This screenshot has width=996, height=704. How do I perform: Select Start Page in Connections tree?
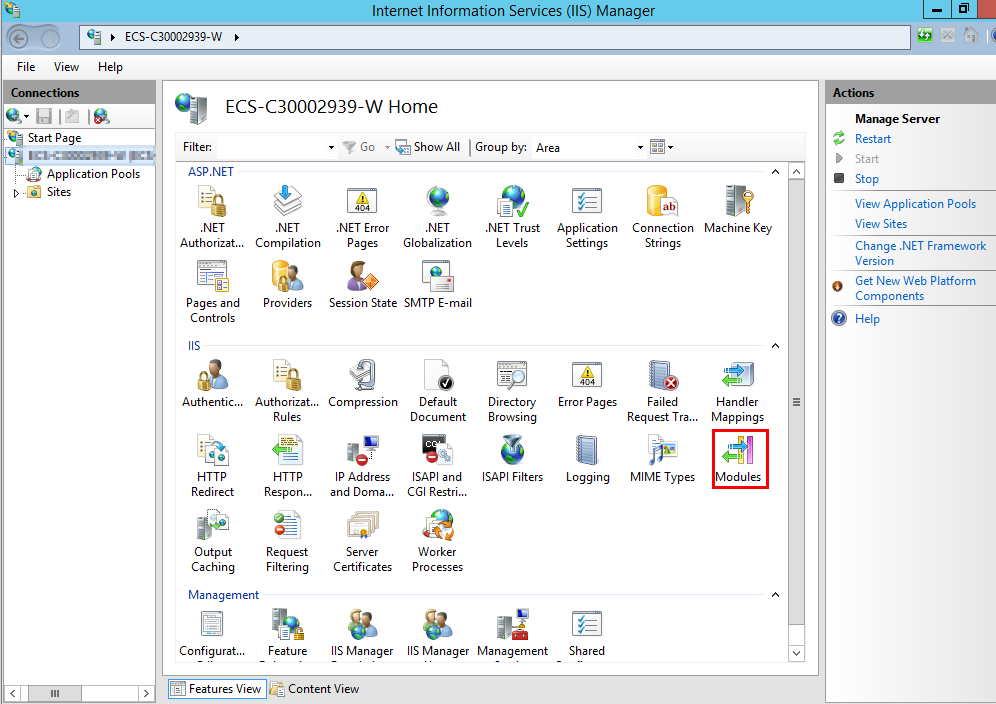(54, 138)
